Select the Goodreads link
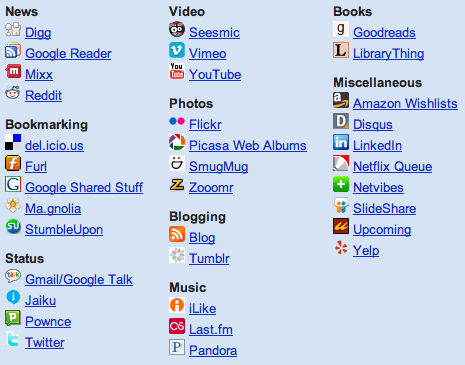 tap(384, 33)
